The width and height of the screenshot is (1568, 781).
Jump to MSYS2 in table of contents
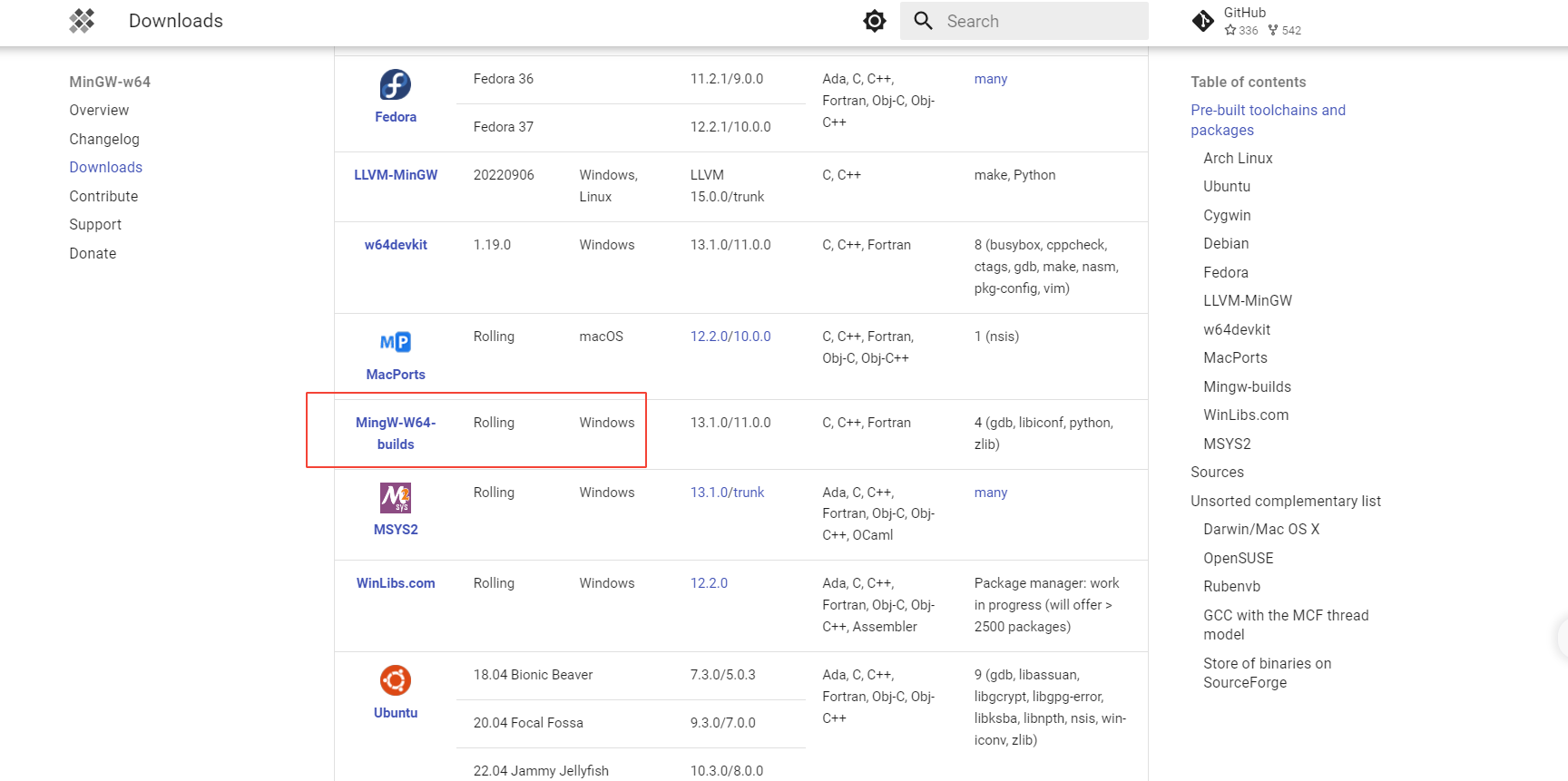[1227, 444]
